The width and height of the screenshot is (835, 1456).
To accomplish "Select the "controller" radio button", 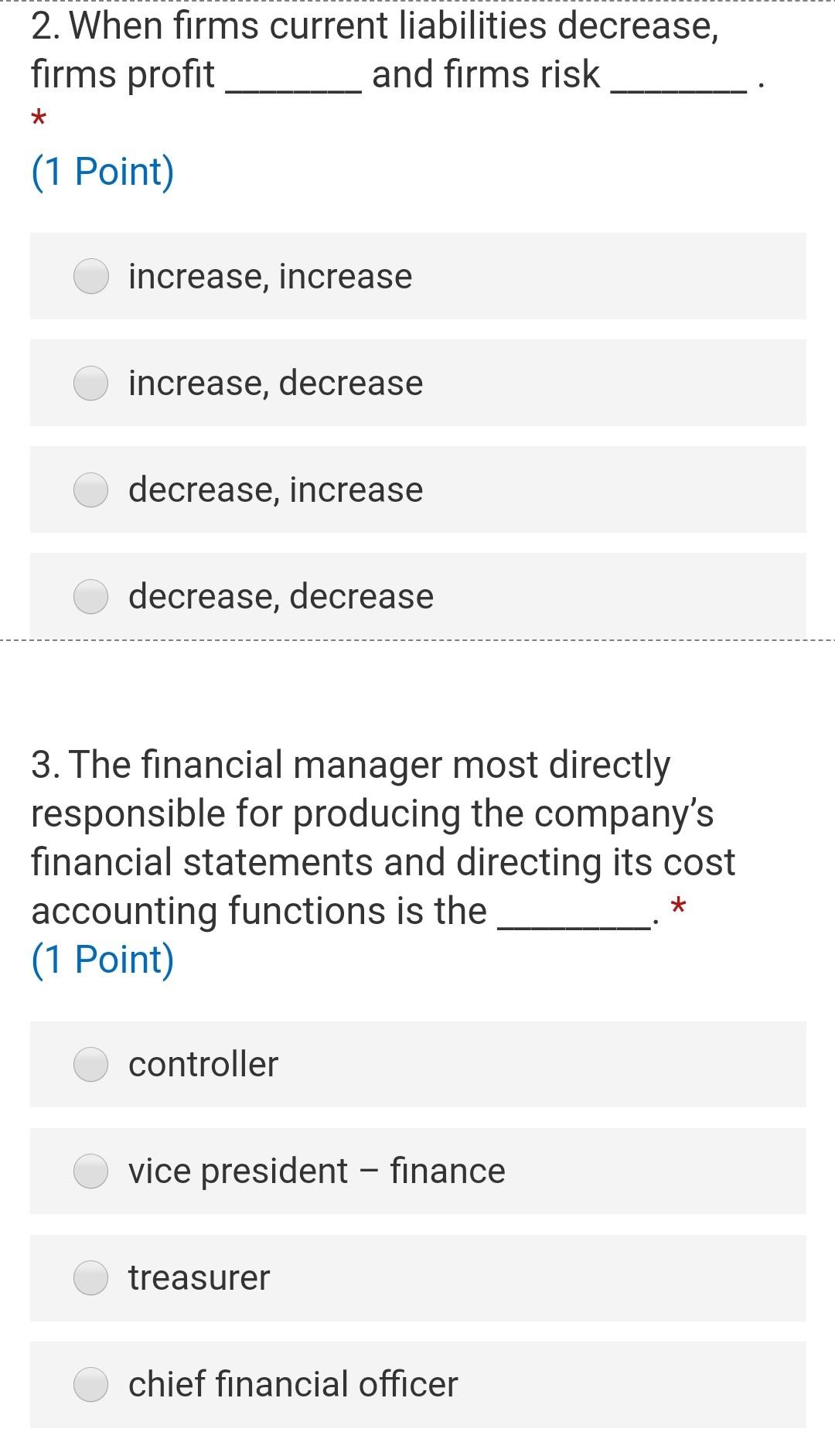I will [90, 1064].
